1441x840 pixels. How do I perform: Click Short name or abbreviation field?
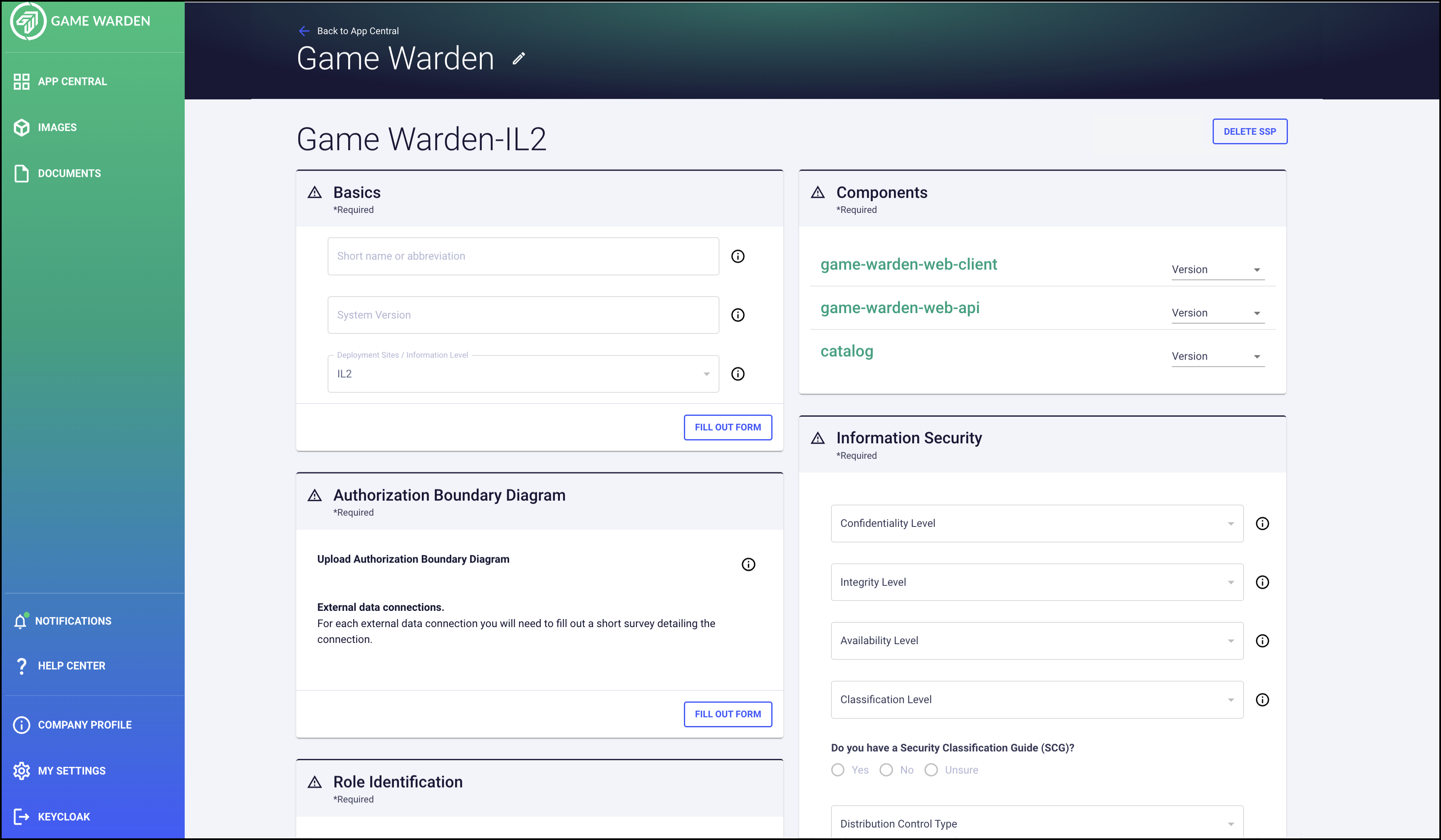(x=522, y=256)
